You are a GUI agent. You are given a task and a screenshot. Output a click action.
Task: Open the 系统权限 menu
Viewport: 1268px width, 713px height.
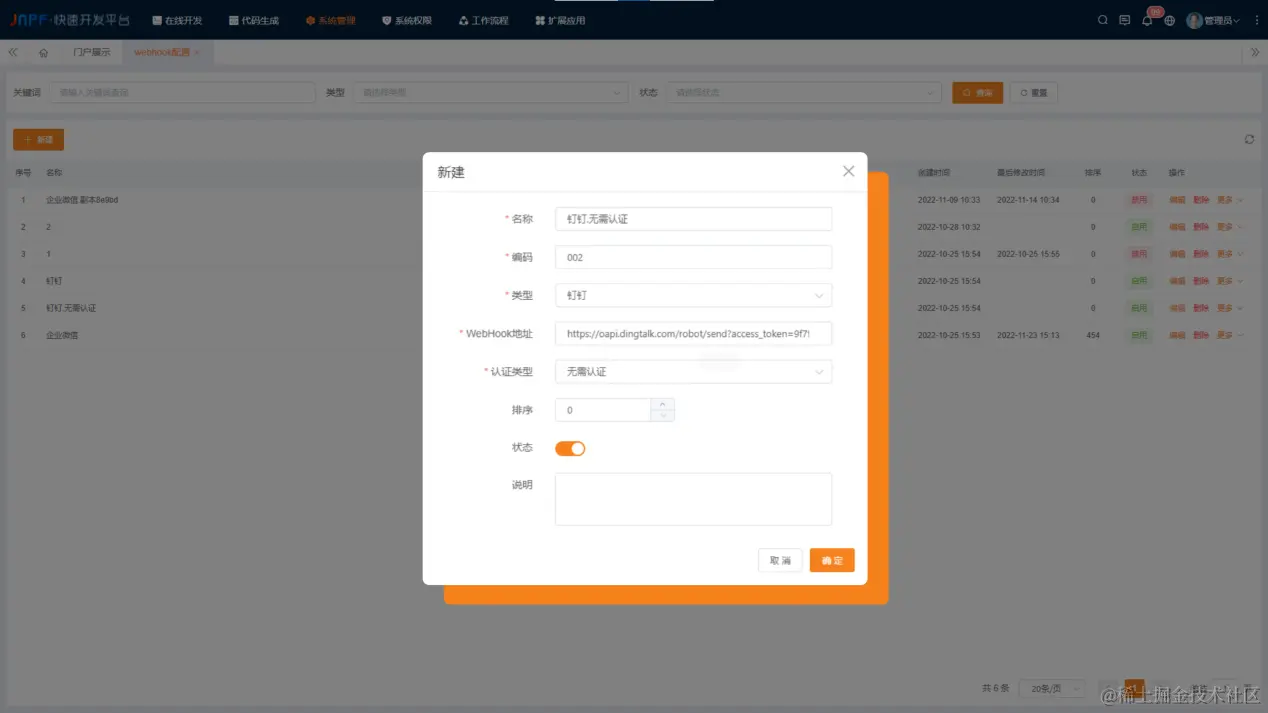point(407,20)
